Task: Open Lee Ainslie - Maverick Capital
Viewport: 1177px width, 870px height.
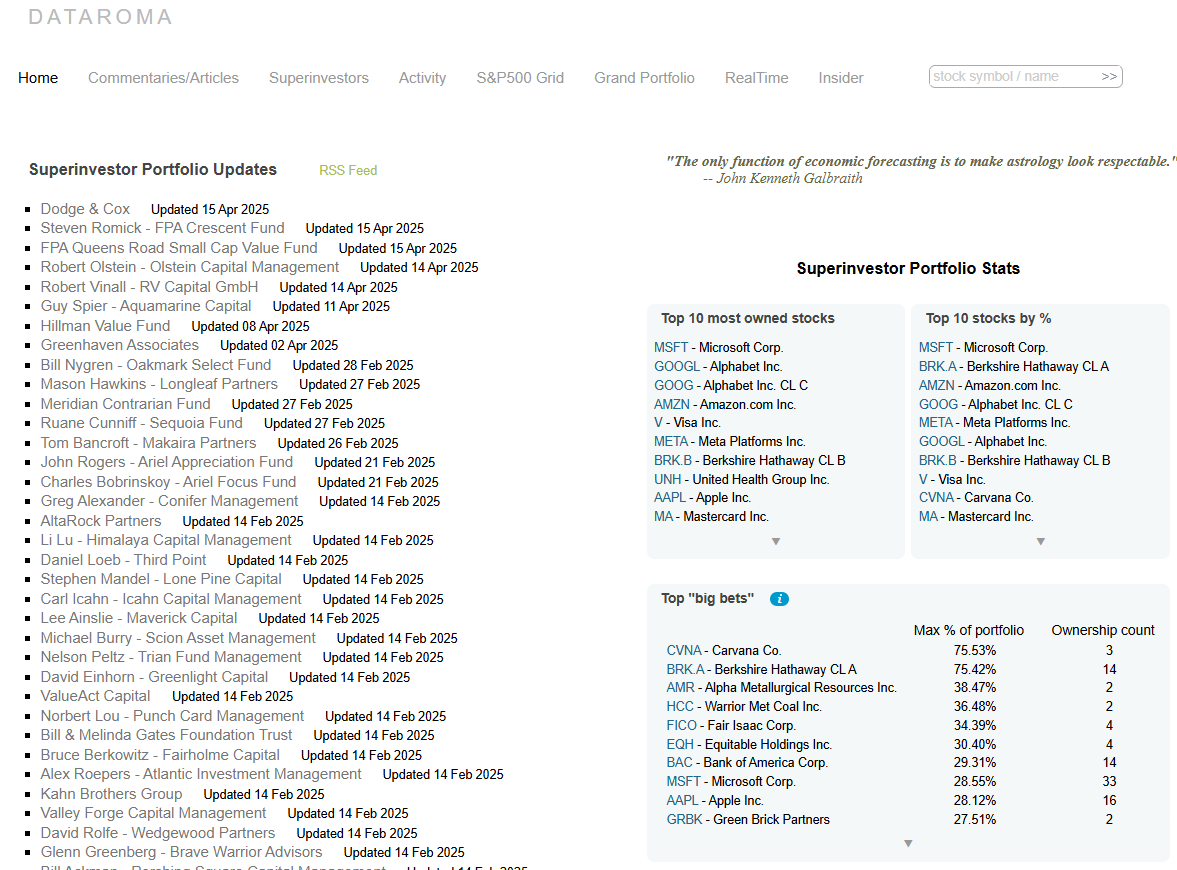Action: [x=139, y=618]
